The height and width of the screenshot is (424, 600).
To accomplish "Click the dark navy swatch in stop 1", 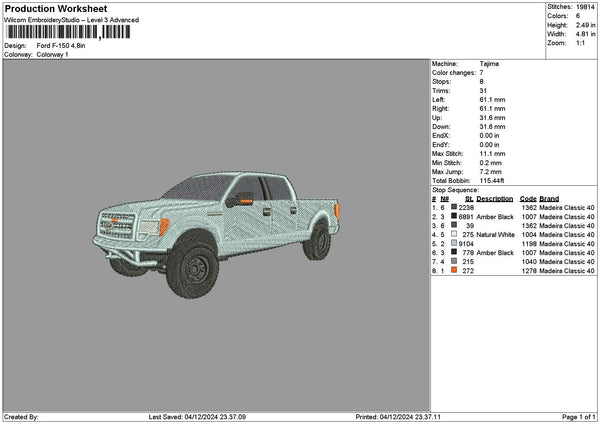I will point(454,207).
